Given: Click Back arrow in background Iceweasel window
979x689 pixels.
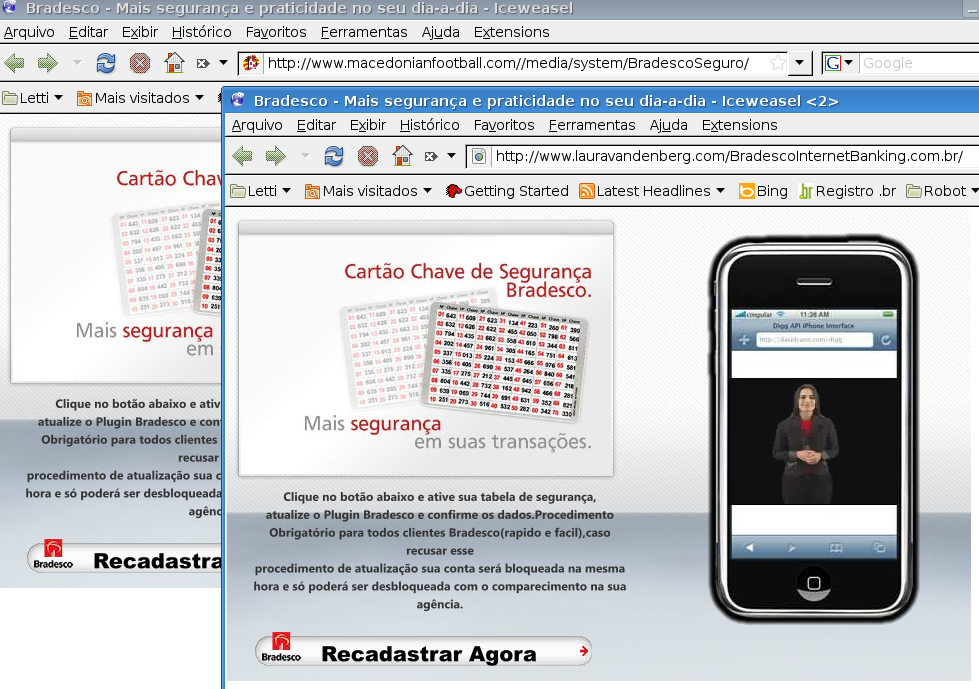Looking at the screenshot, I should pos(14,63).
